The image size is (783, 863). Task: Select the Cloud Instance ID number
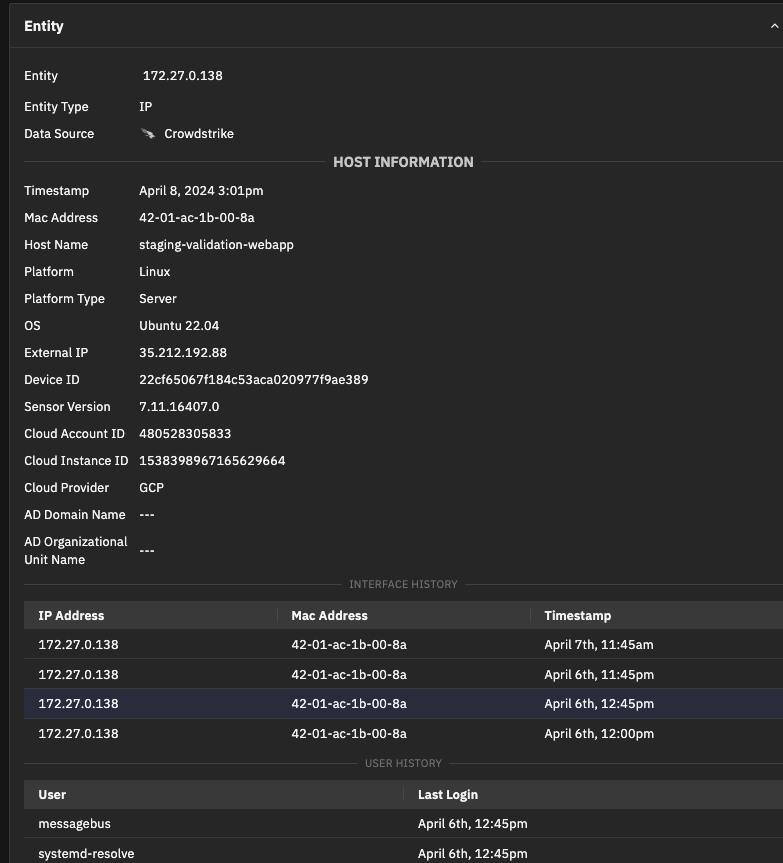pyautogui.click(x=212, y=461)
